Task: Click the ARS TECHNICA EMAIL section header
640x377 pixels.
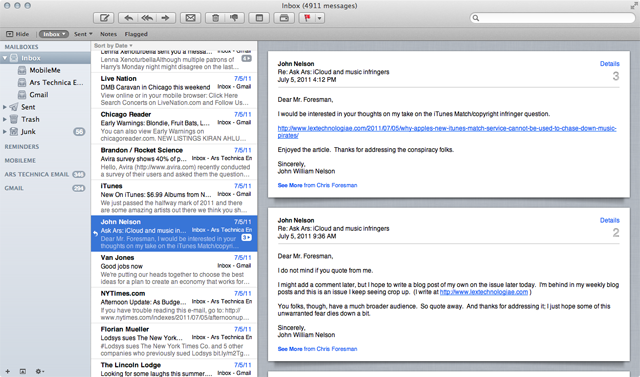Action: 37,174
